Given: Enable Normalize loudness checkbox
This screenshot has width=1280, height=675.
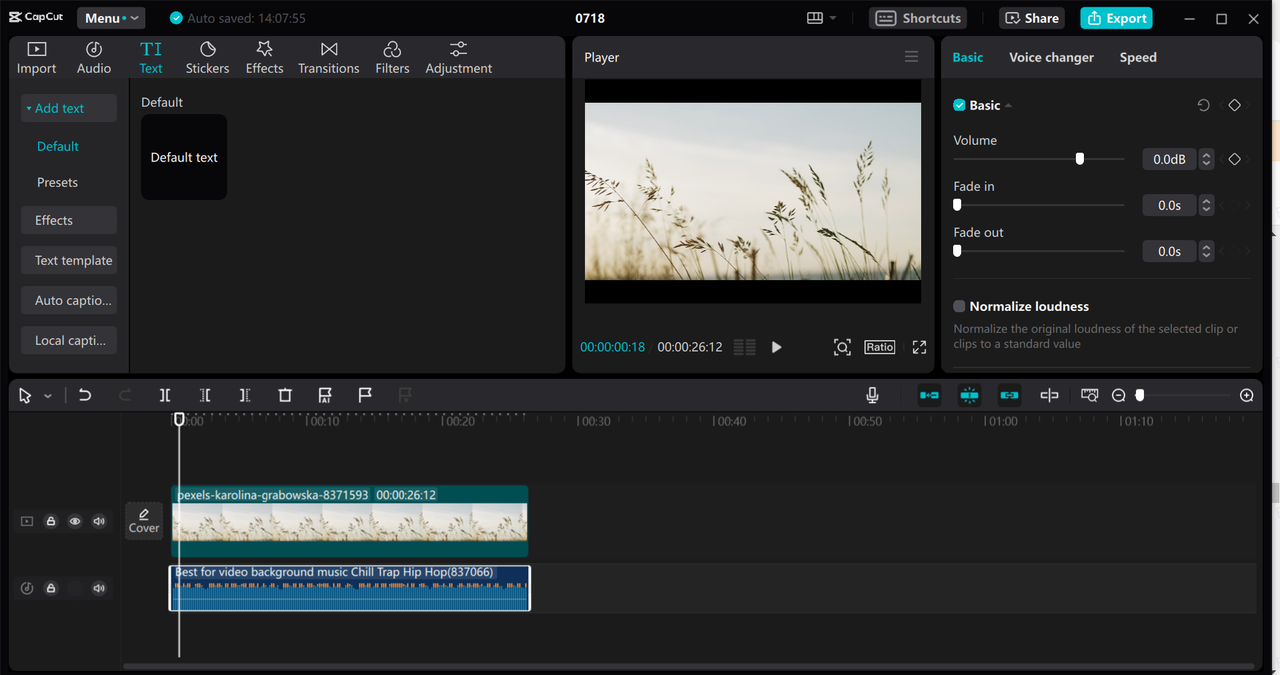Looking at the screenshot, I should [x=959, y=306].
